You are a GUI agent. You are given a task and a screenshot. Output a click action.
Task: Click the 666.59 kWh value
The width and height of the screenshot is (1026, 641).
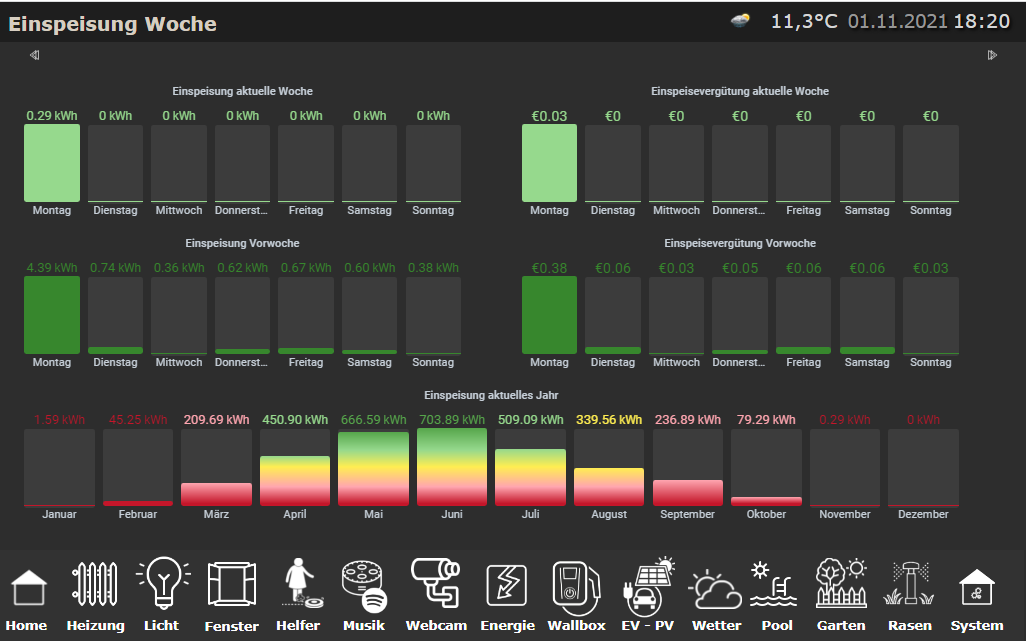click(x=374, y=420)
